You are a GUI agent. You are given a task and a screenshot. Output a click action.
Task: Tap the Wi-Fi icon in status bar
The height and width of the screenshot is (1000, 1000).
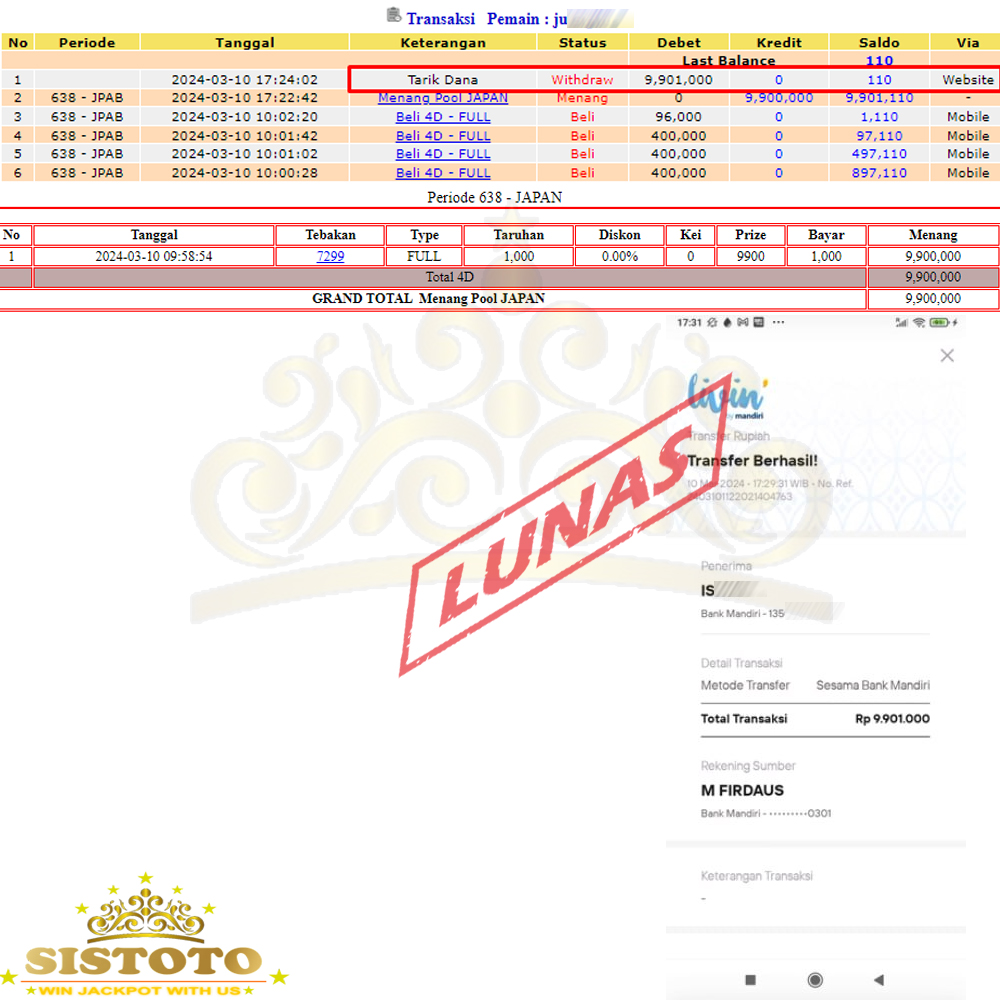click(x=918, y=323)
